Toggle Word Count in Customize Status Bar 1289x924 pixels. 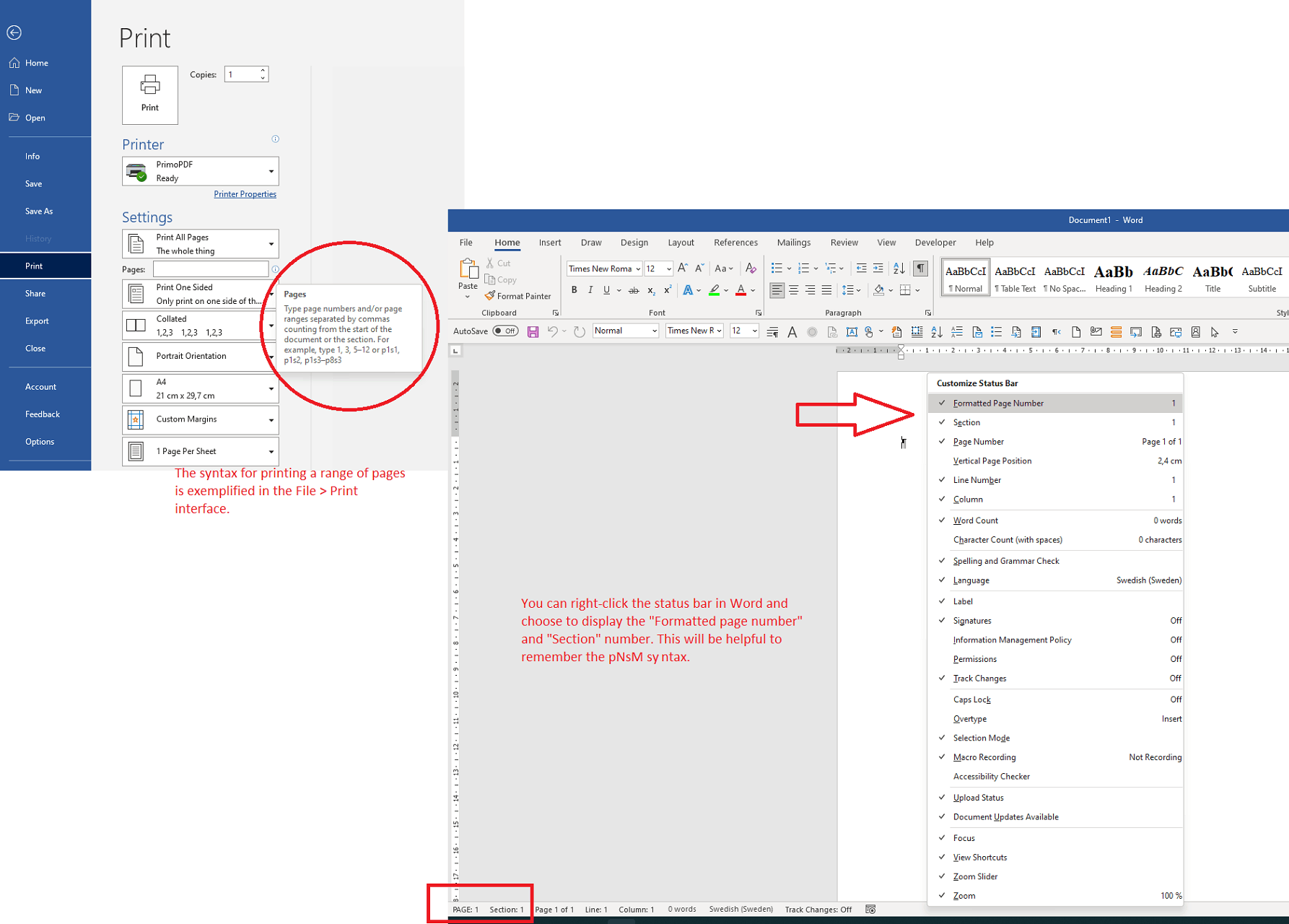pyautogui.click(x=1056, y=520)
